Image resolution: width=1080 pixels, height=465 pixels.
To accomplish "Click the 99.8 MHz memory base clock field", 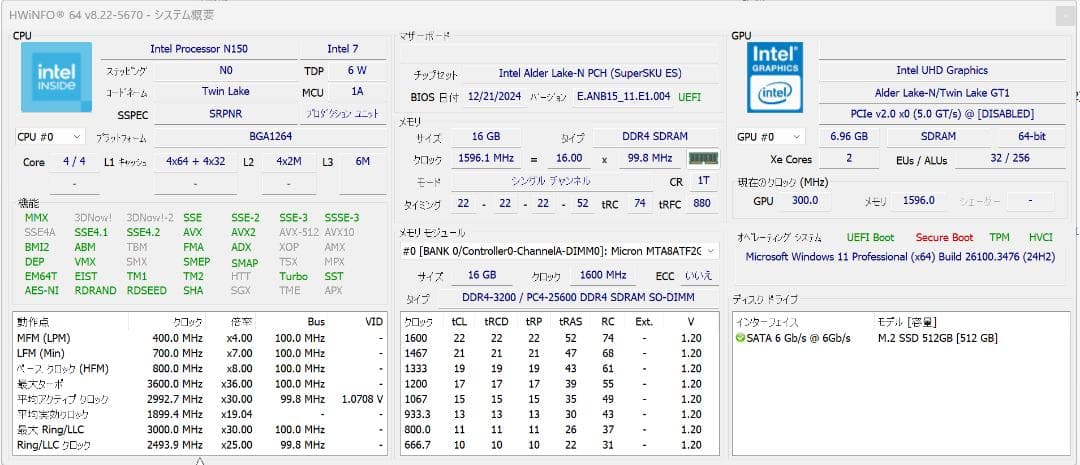I will pyautogui.click(x=650, y=158).
